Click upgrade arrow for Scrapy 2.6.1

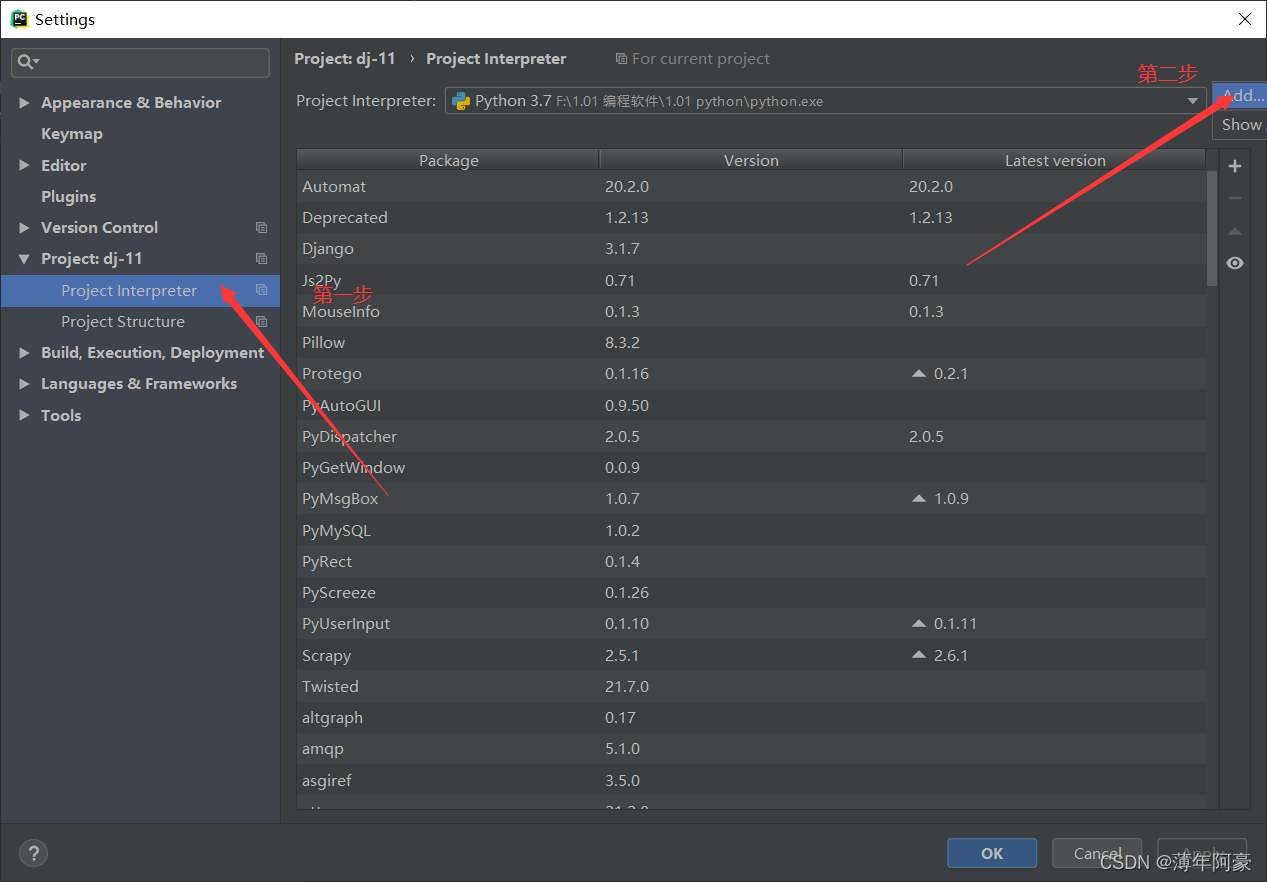tap(919, 656)
